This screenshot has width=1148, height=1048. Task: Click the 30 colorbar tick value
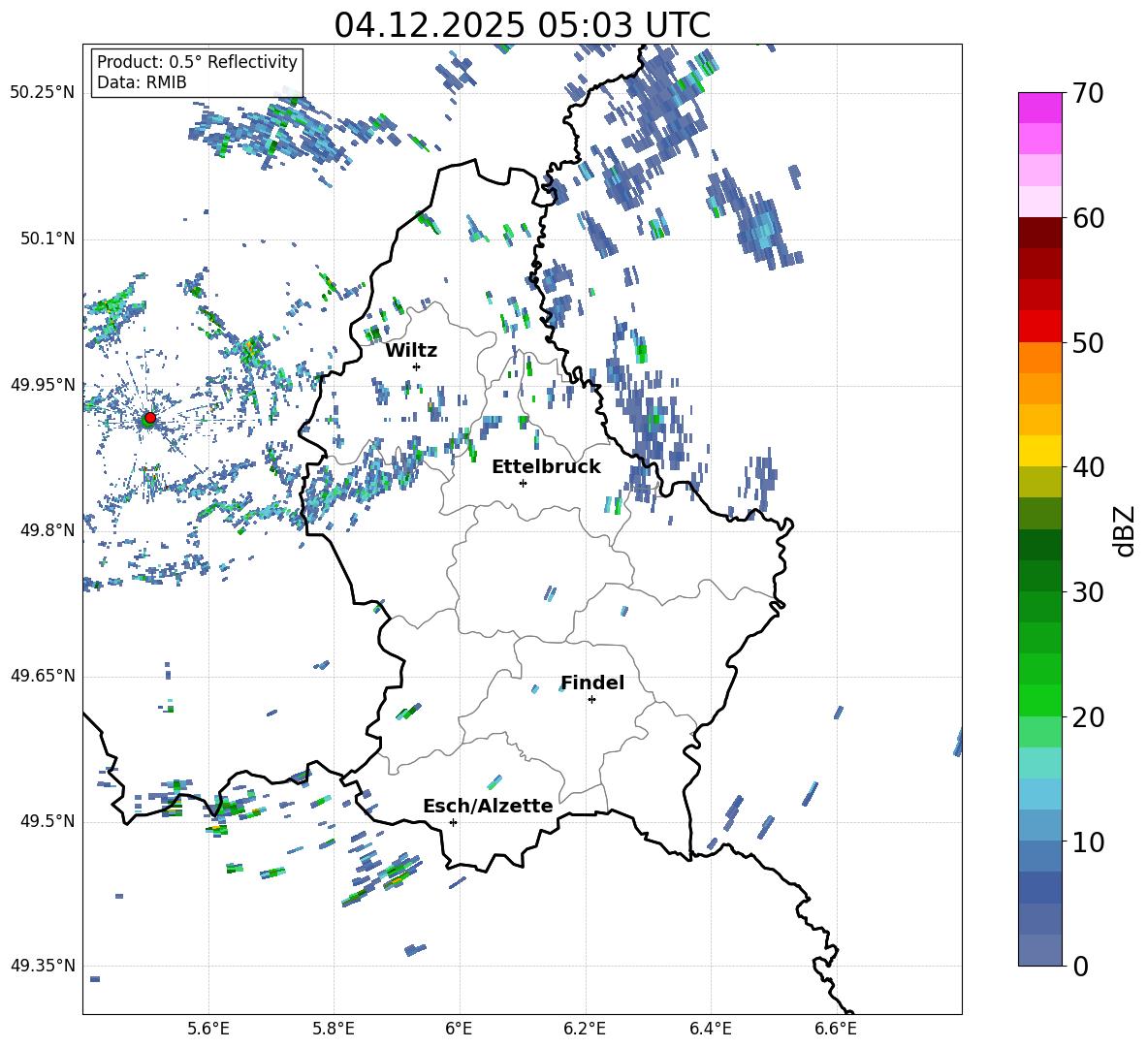[x=1088, y=592]
